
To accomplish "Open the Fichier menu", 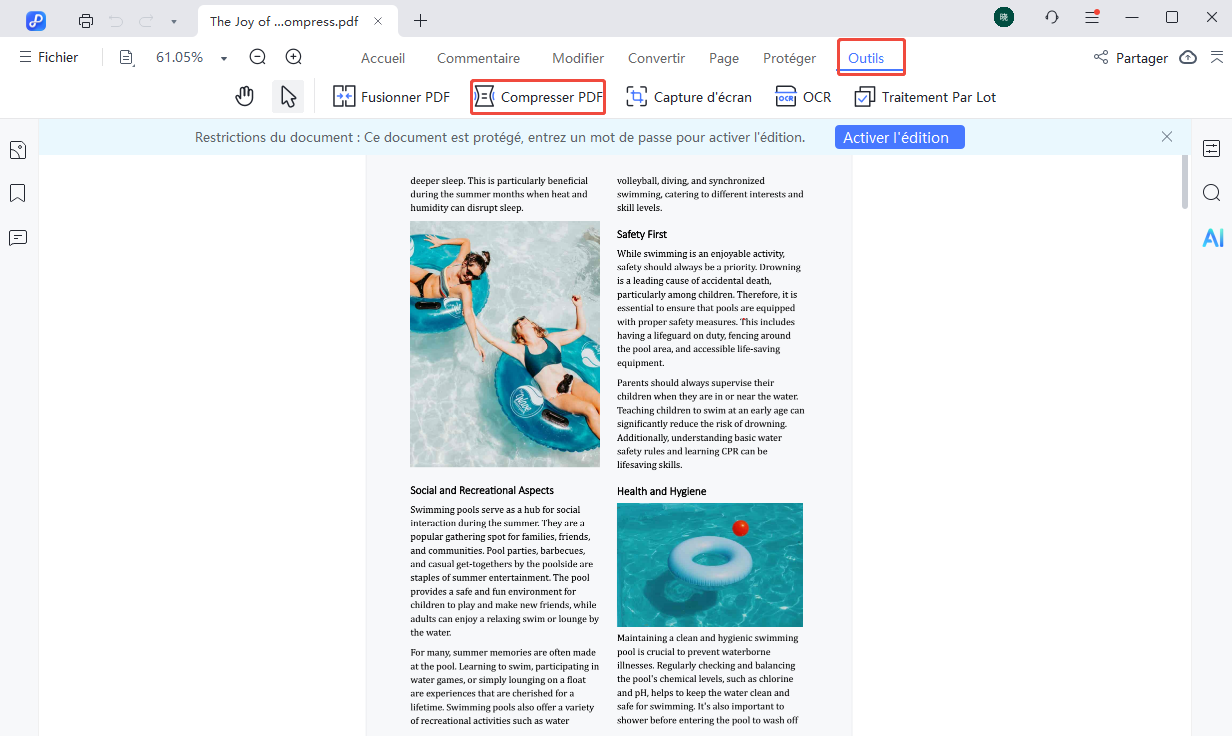I will [x=49, y=57].
